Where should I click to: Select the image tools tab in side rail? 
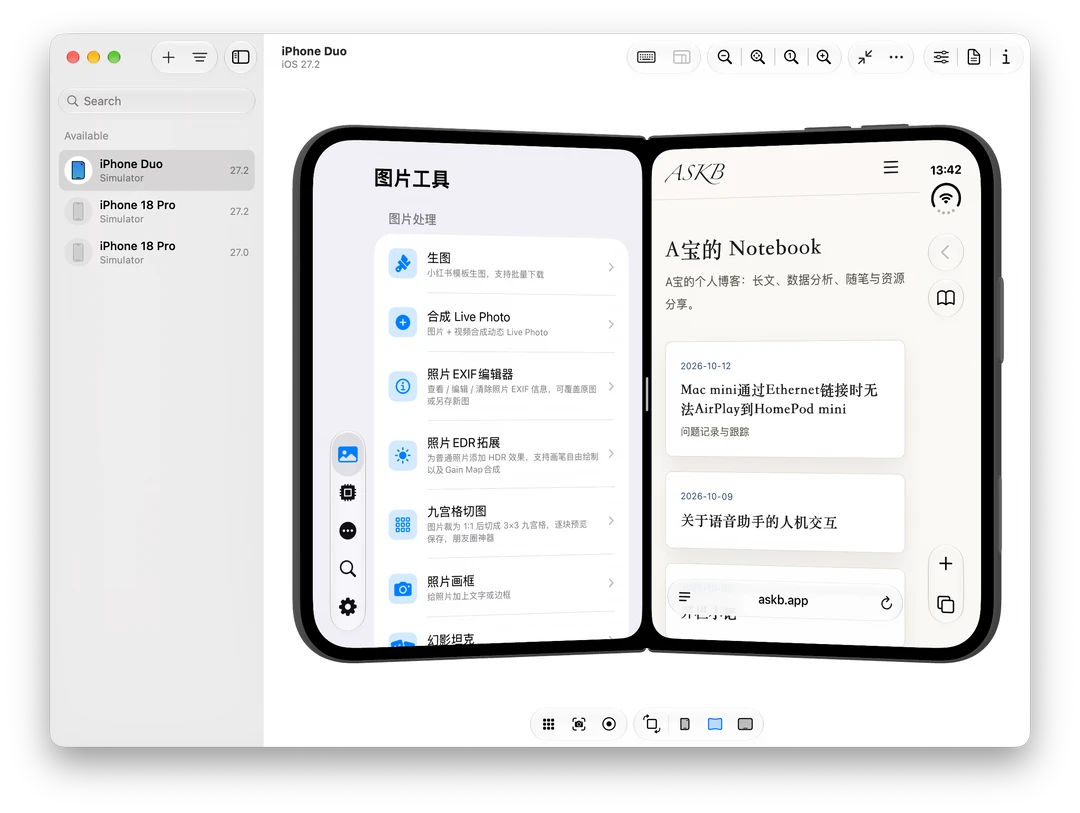[348, 455]
